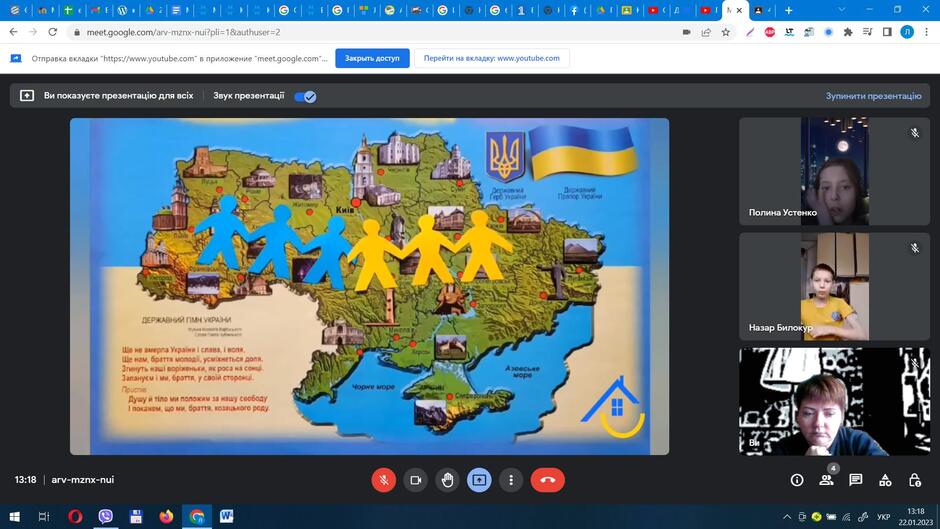Click the highlighted present-screen button
Viewport: 940px width, 529px height.
pos(479,480)
